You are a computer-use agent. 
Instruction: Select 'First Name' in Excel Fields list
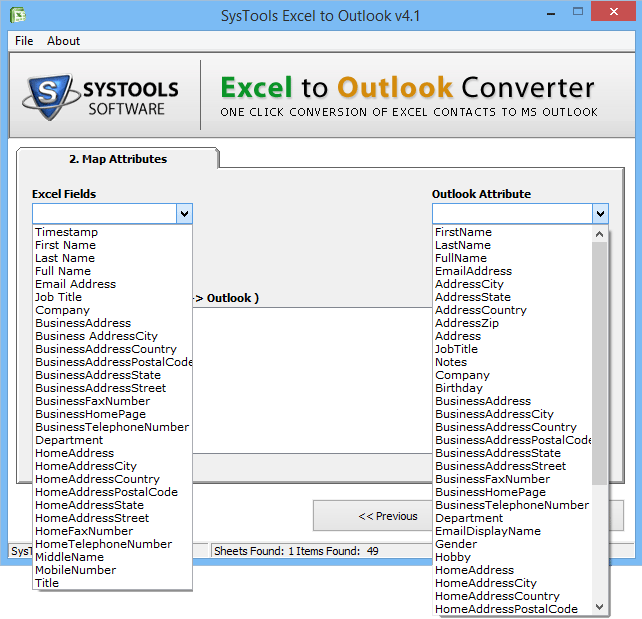[112, 245]
